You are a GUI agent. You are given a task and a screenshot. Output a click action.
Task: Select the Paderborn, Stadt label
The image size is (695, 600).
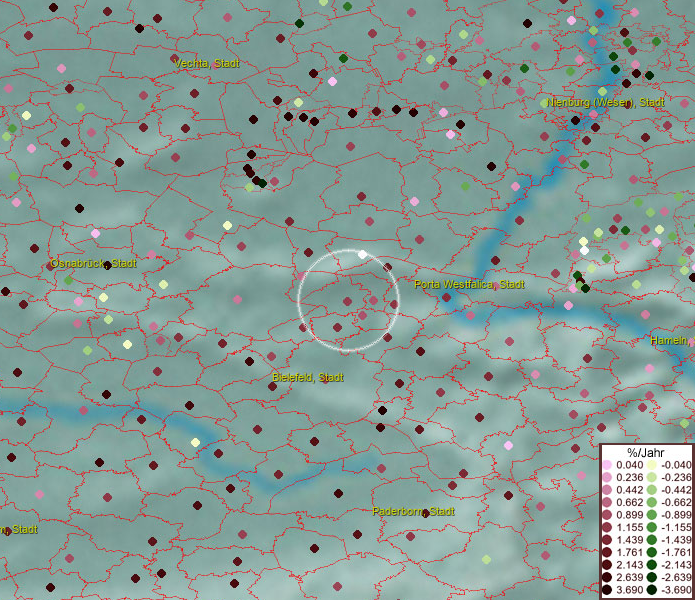(x=413, y=511)
